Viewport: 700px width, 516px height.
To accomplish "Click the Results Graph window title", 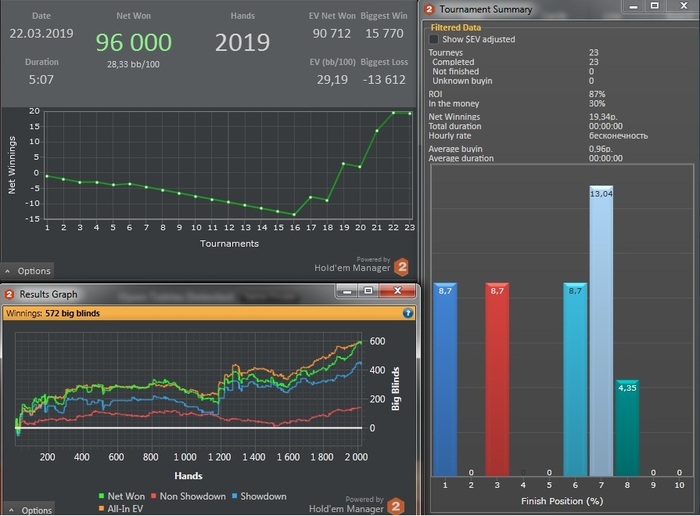I will coord(48,295).
